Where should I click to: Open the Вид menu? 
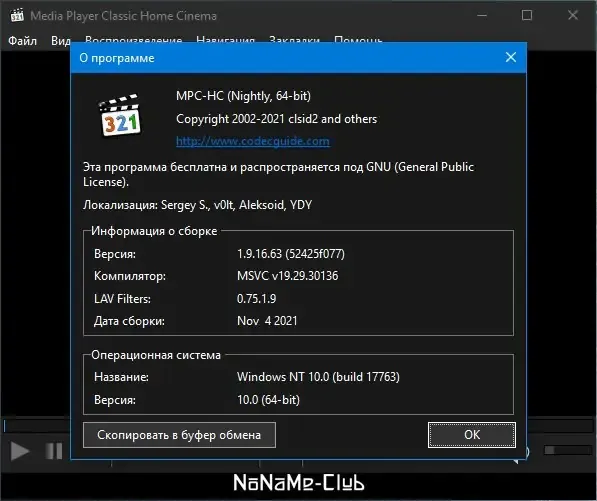pyautogui.click(x=61, y=40)
